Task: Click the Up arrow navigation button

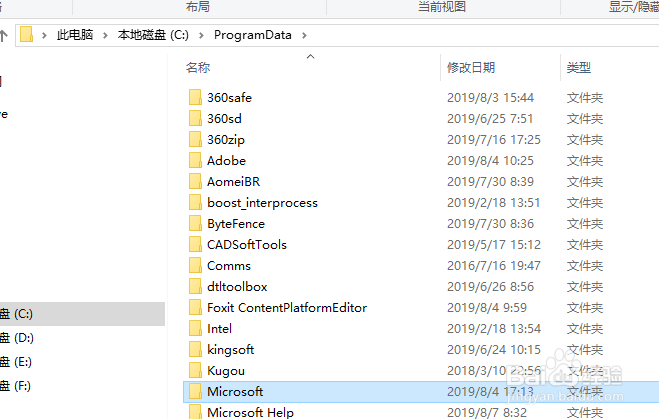Action: (x=4, y=35)
